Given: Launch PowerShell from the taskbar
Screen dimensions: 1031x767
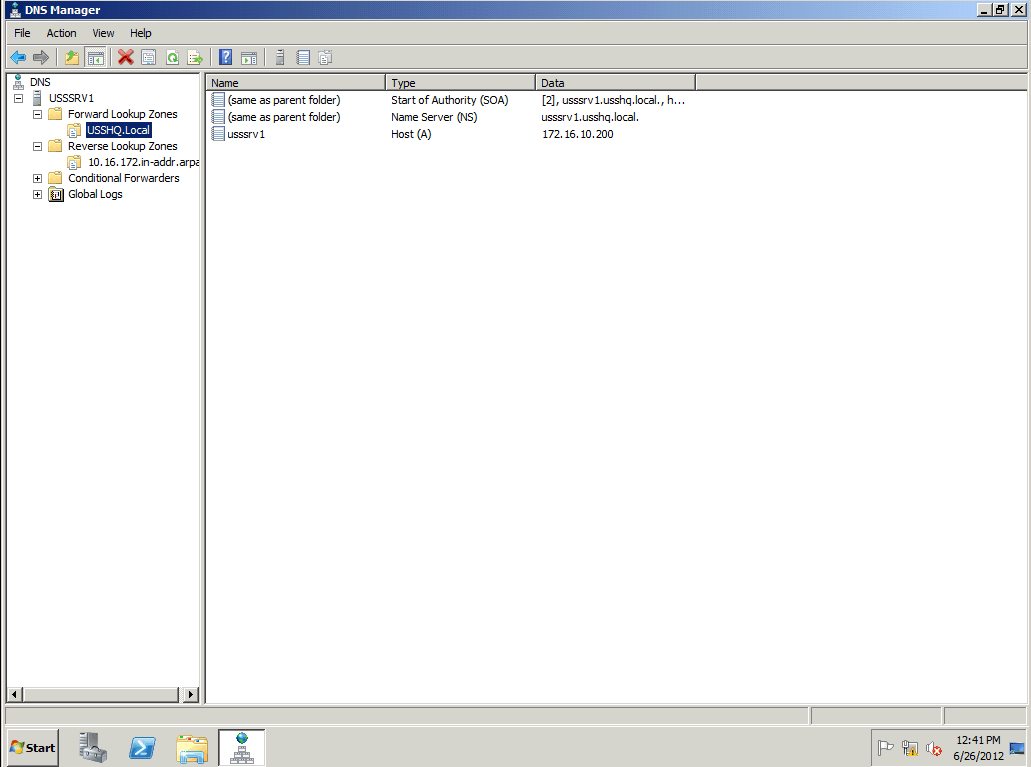Looking at the screenshot, I should coord(142,747).
